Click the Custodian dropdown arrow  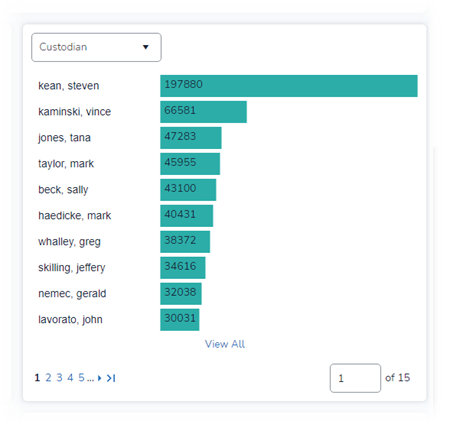(146, 47)
